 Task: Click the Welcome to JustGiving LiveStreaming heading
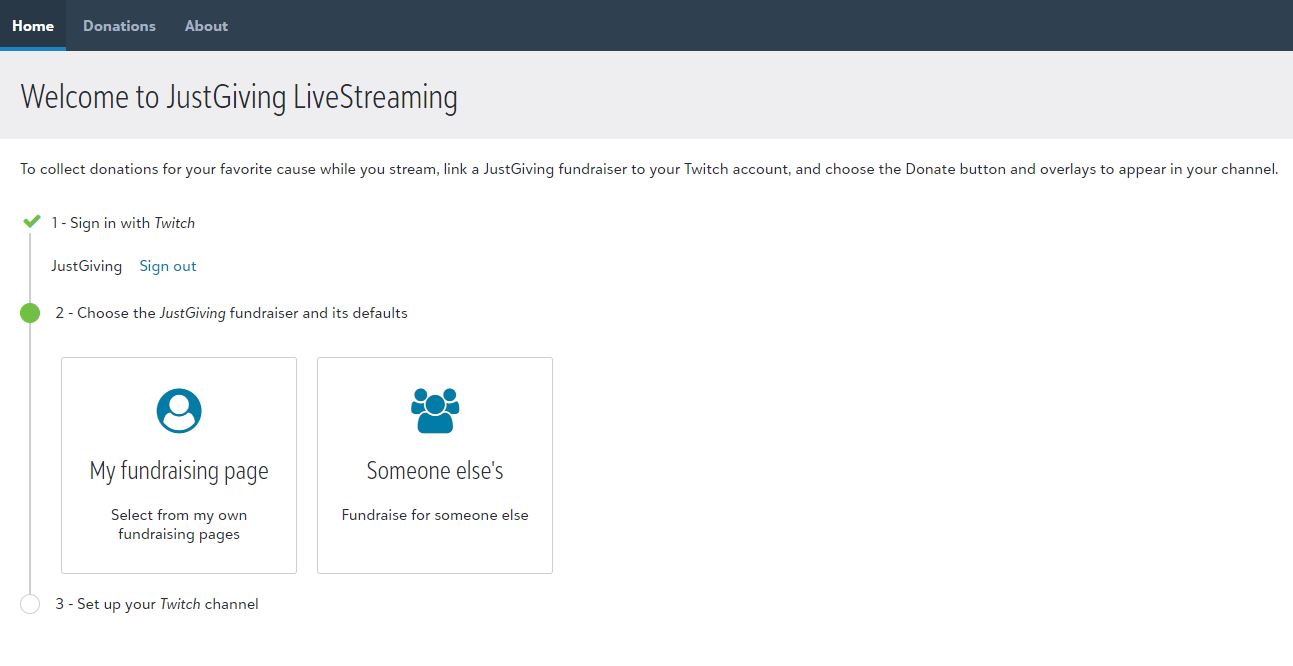tap(239, 97)
